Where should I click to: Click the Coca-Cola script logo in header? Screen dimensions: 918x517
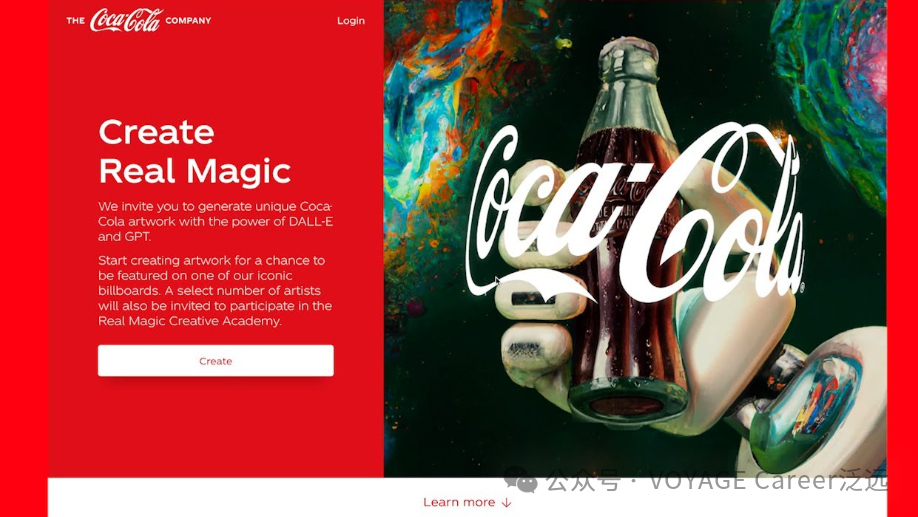(x=126, y=20)
